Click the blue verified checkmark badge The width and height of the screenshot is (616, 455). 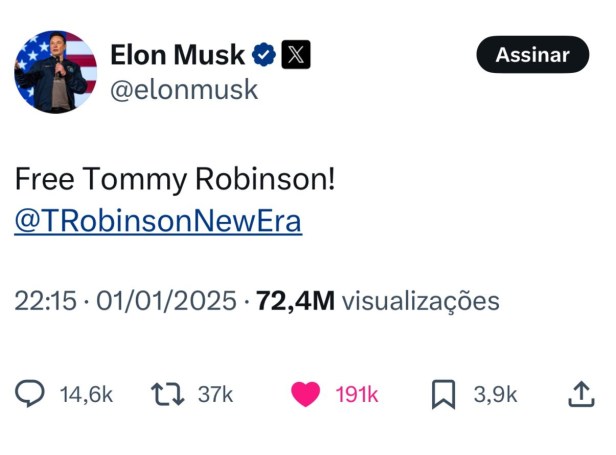click(x=263, y=55)
